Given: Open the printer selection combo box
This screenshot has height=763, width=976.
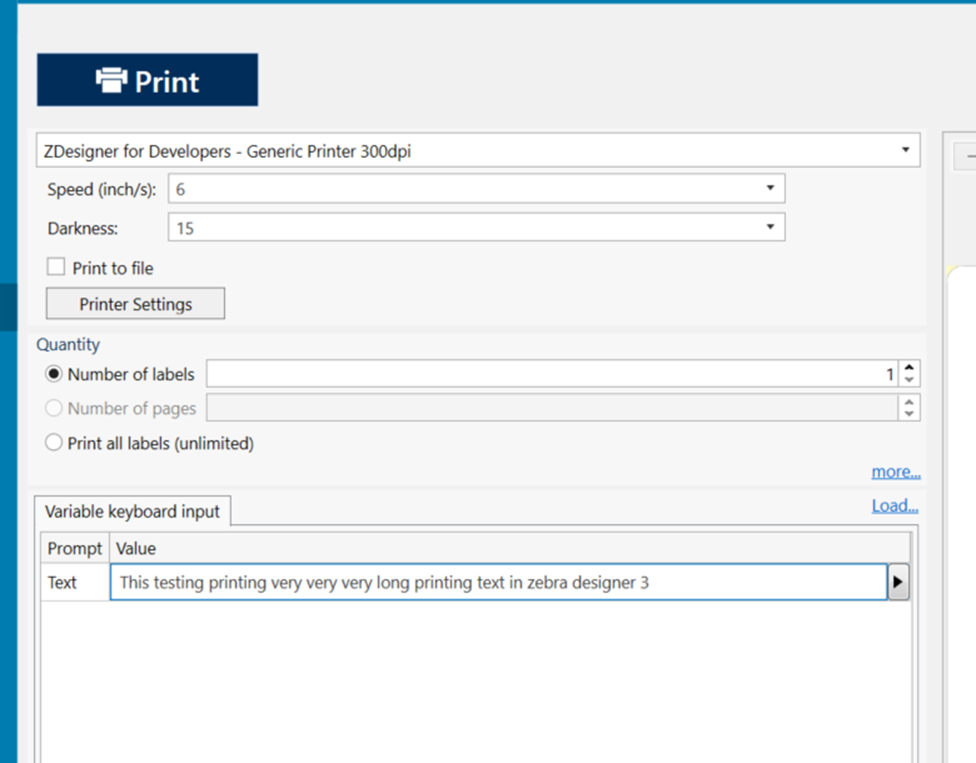Looking at the screenshot, I should pos(470,149).
